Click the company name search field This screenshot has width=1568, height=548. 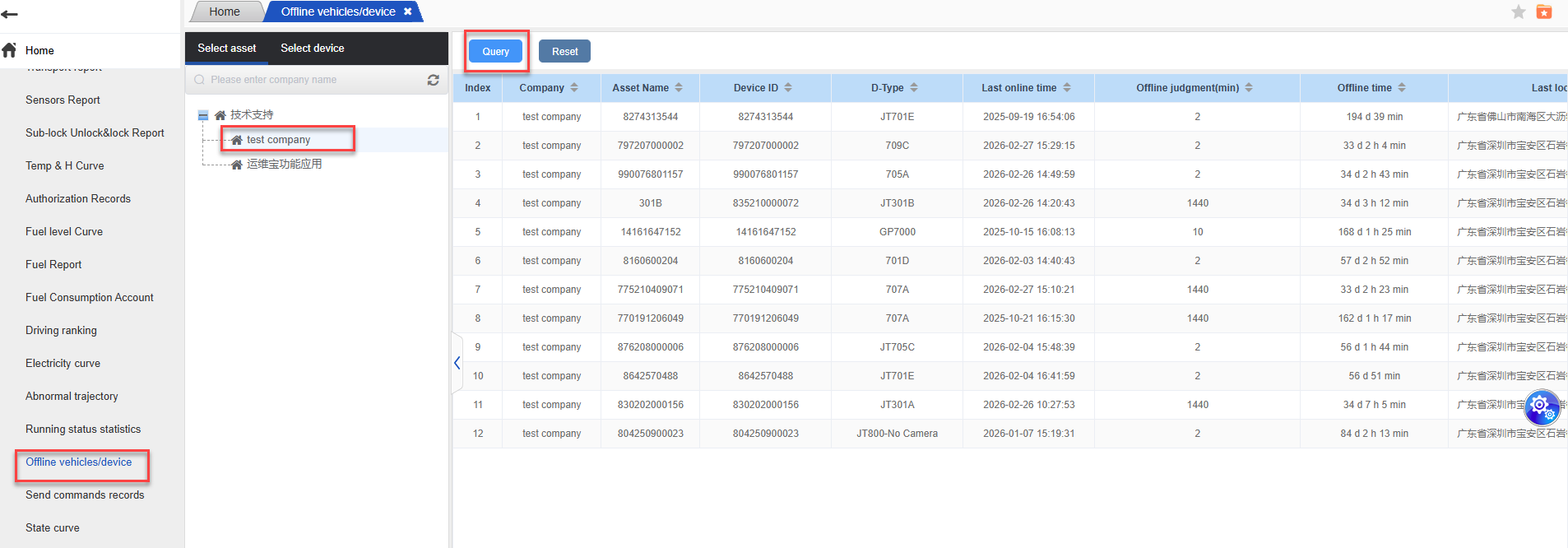[313, 80]
